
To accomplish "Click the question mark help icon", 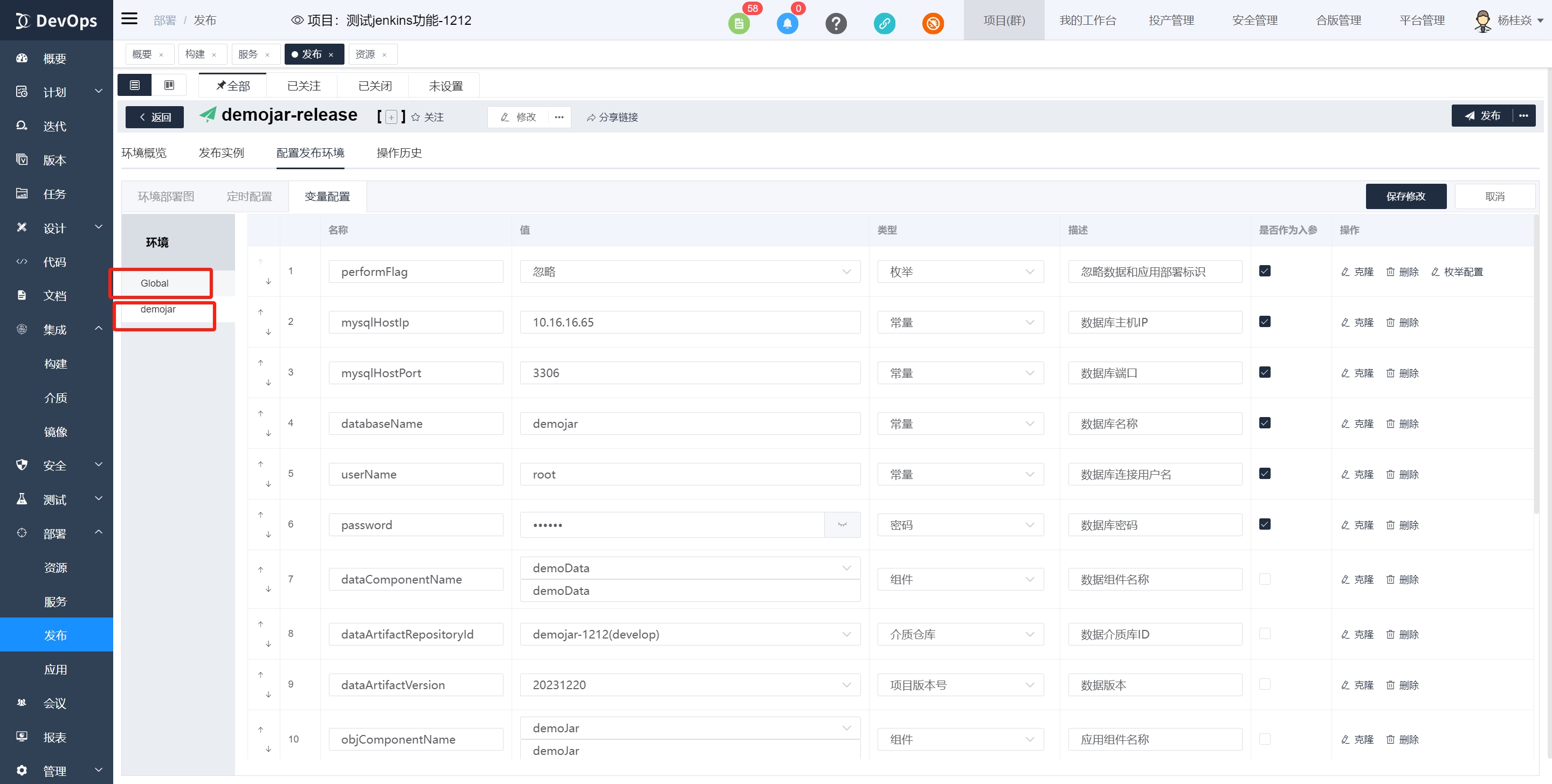I will [x=836, y=24].
